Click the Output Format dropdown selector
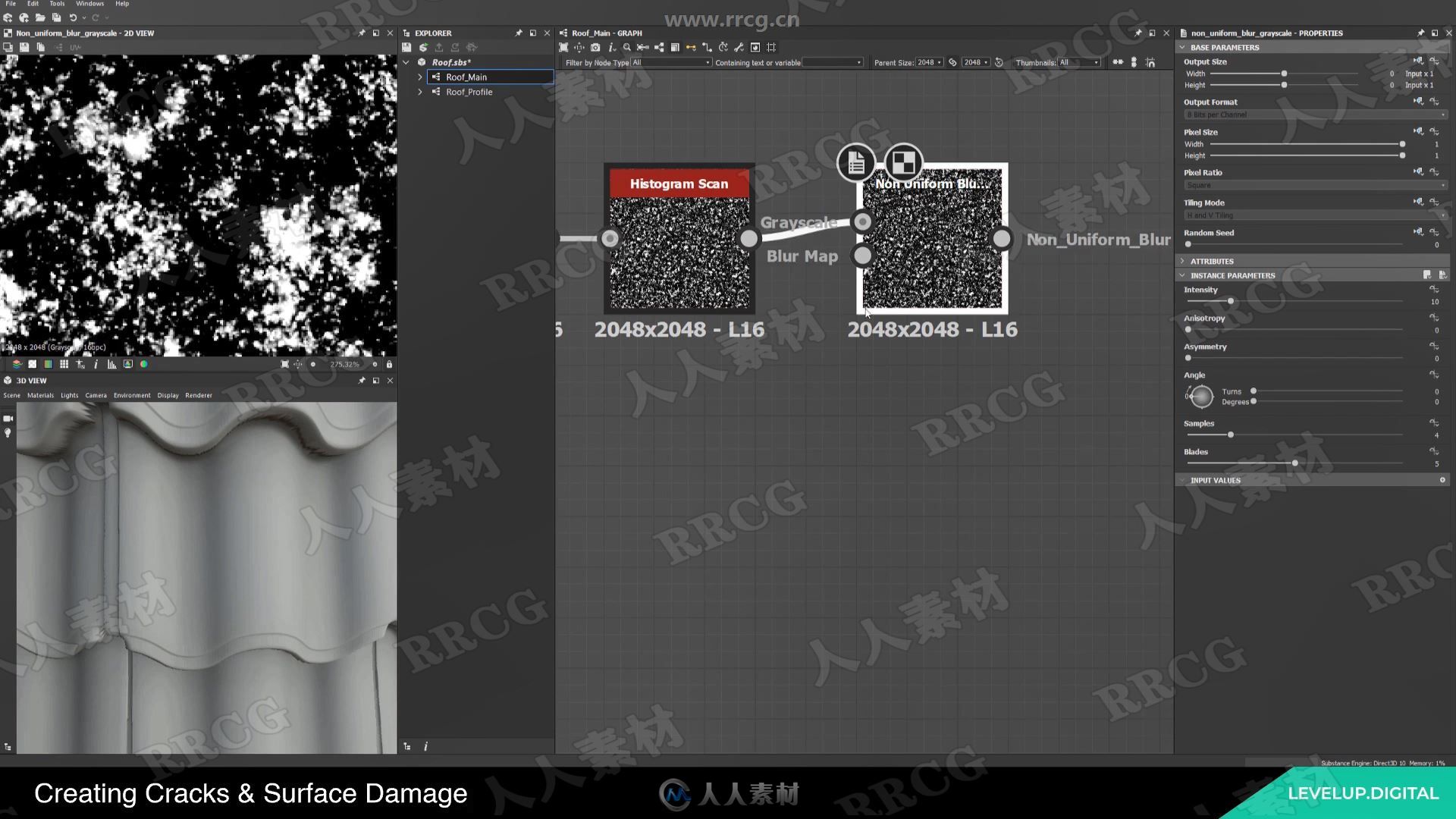 pos(1310,114)
